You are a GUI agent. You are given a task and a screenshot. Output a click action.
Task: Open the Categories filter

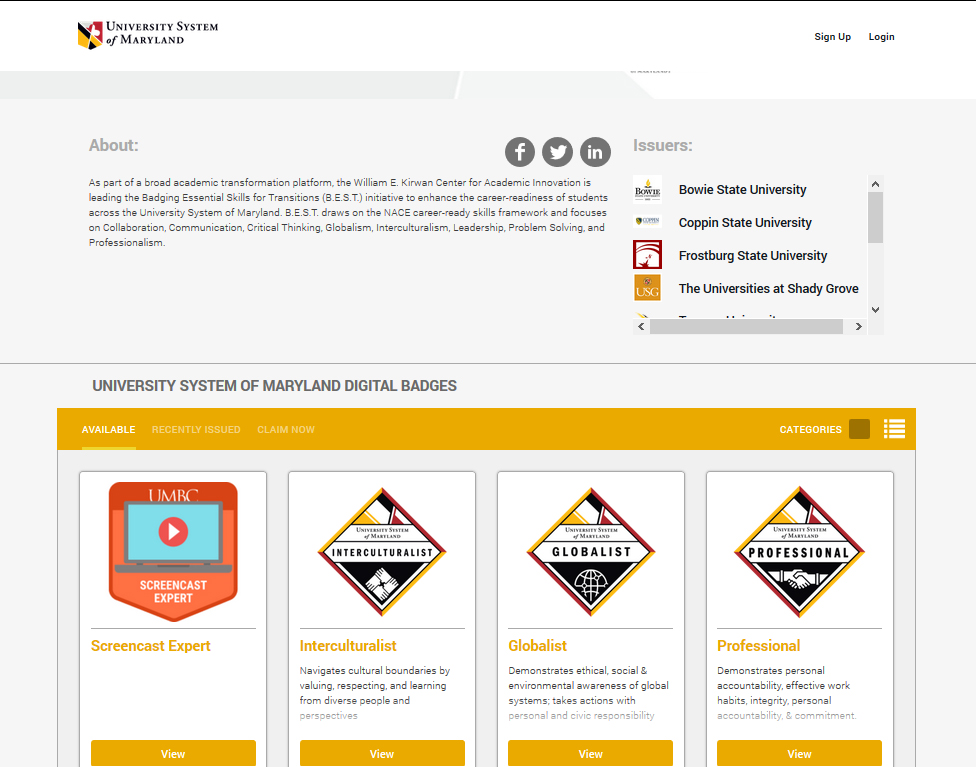810,430
